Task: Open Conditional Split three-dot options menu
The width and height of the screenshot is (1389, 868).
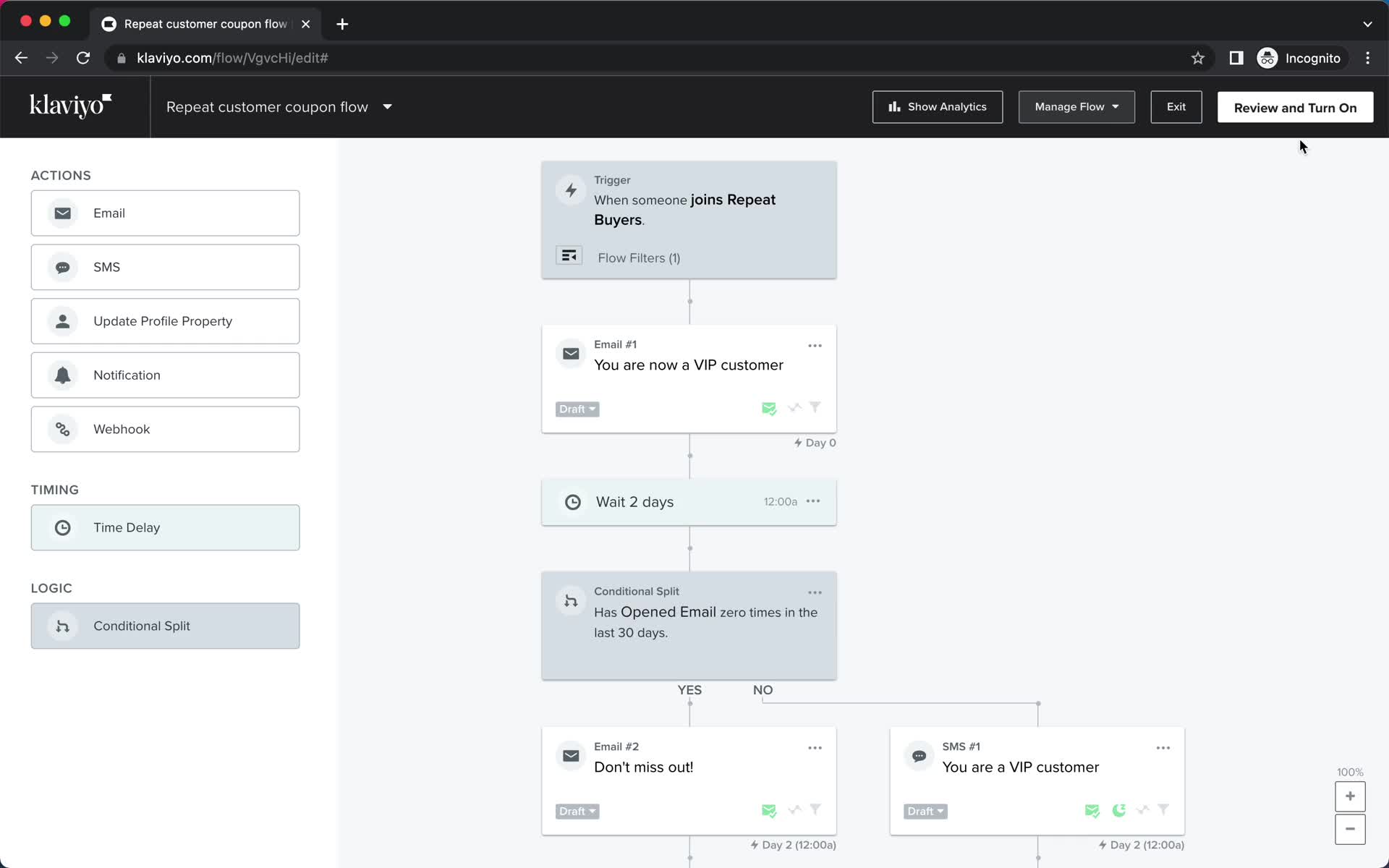Action: point(815,592)
